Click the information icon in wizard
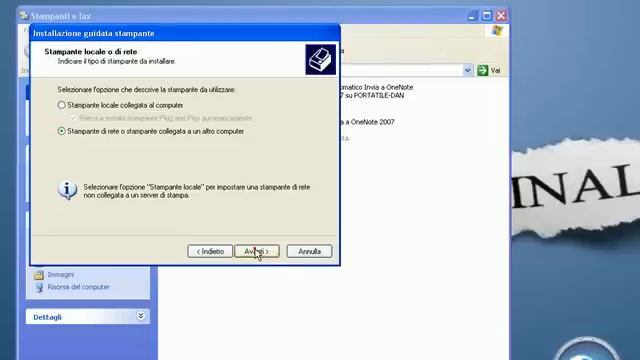 [67, 190]
